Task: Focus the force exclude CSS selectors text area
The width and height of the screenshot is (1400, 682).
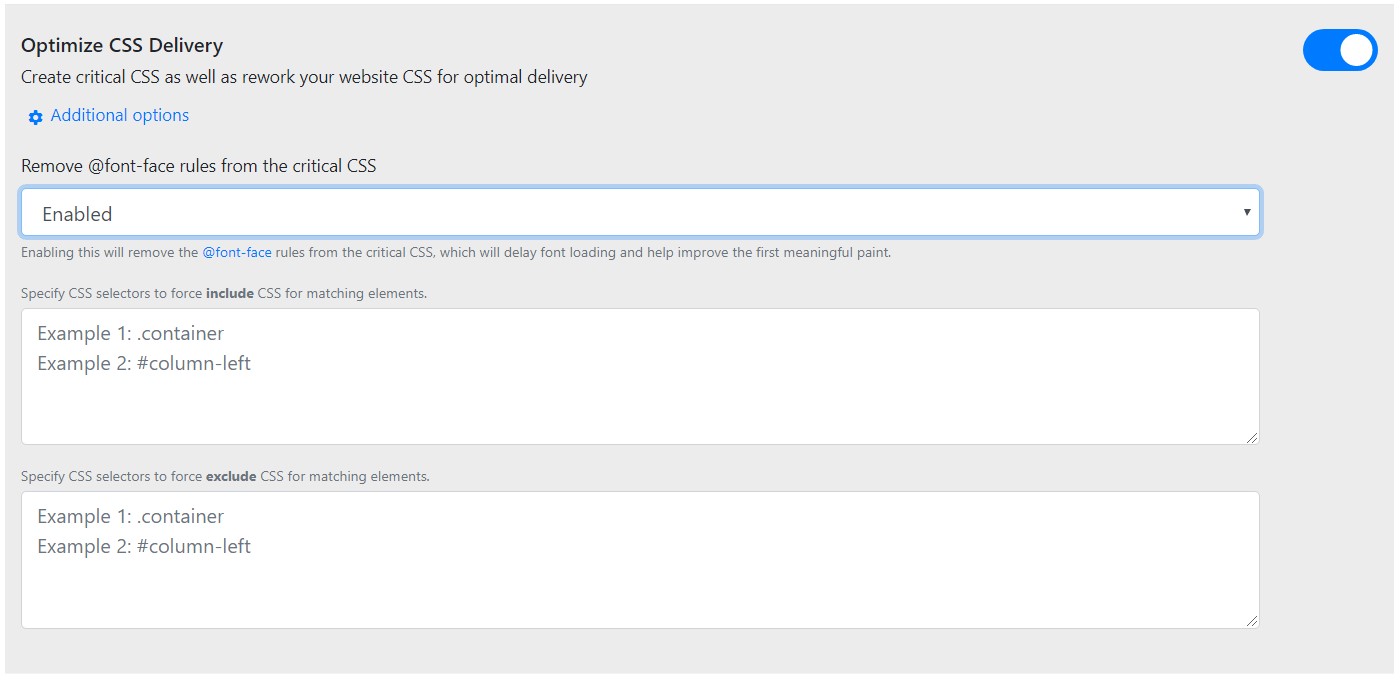Action: (640, 560)
